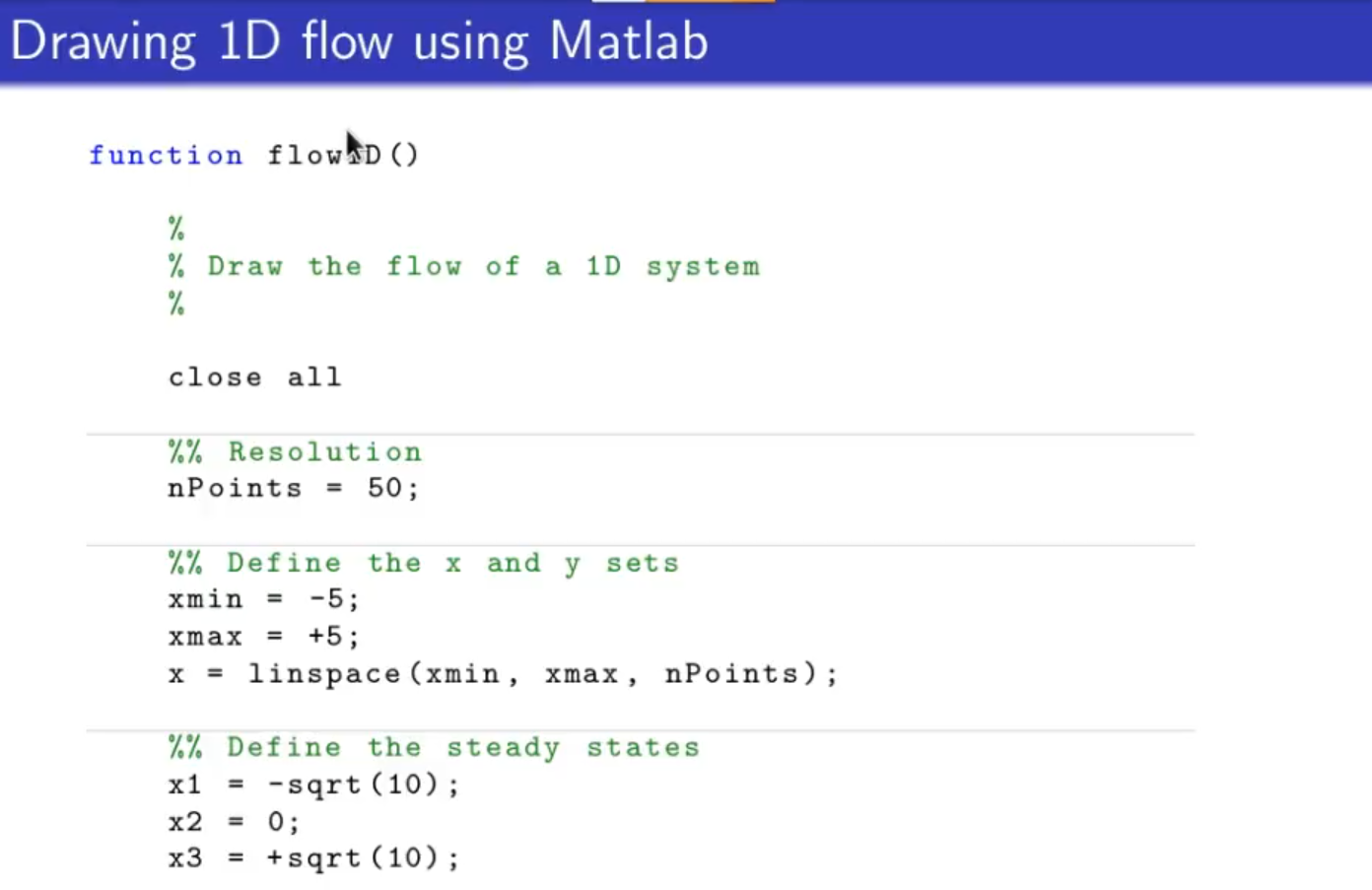Select the "close all" command
1372x890 pixels.
tap(254, 377)
